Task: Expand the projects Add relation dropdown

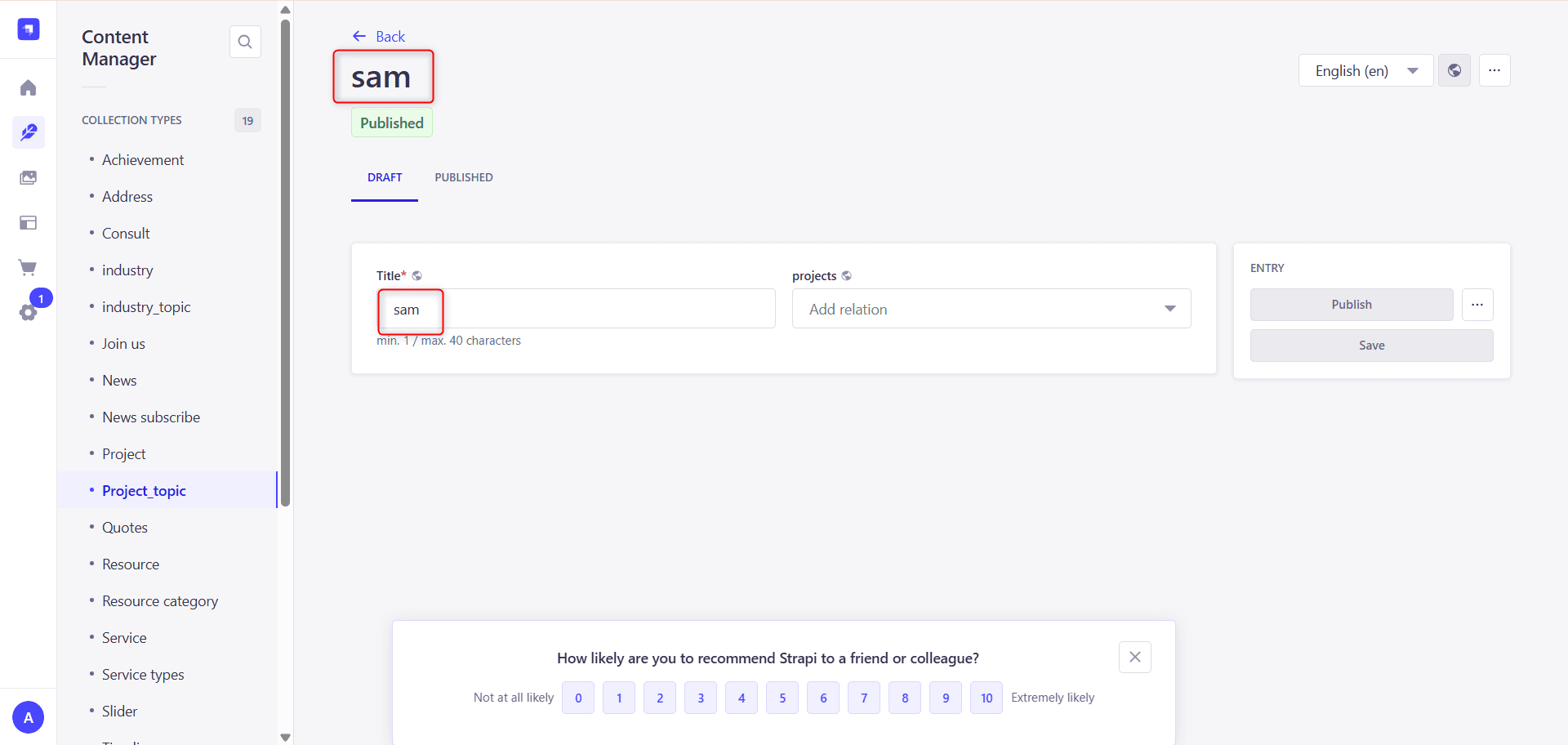Action: (x=991, y=309)
